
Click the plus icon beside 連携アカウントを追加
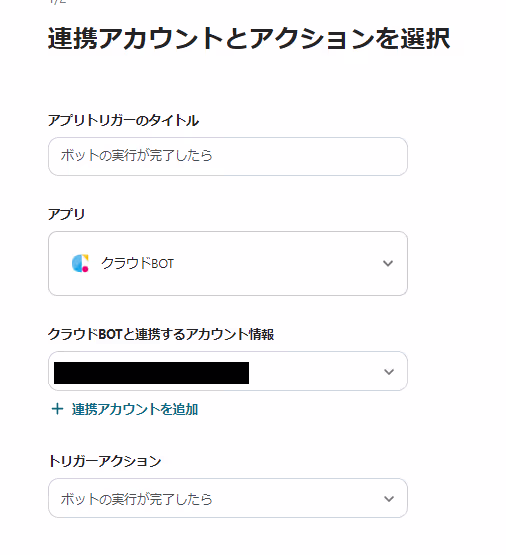coord(57,409)
